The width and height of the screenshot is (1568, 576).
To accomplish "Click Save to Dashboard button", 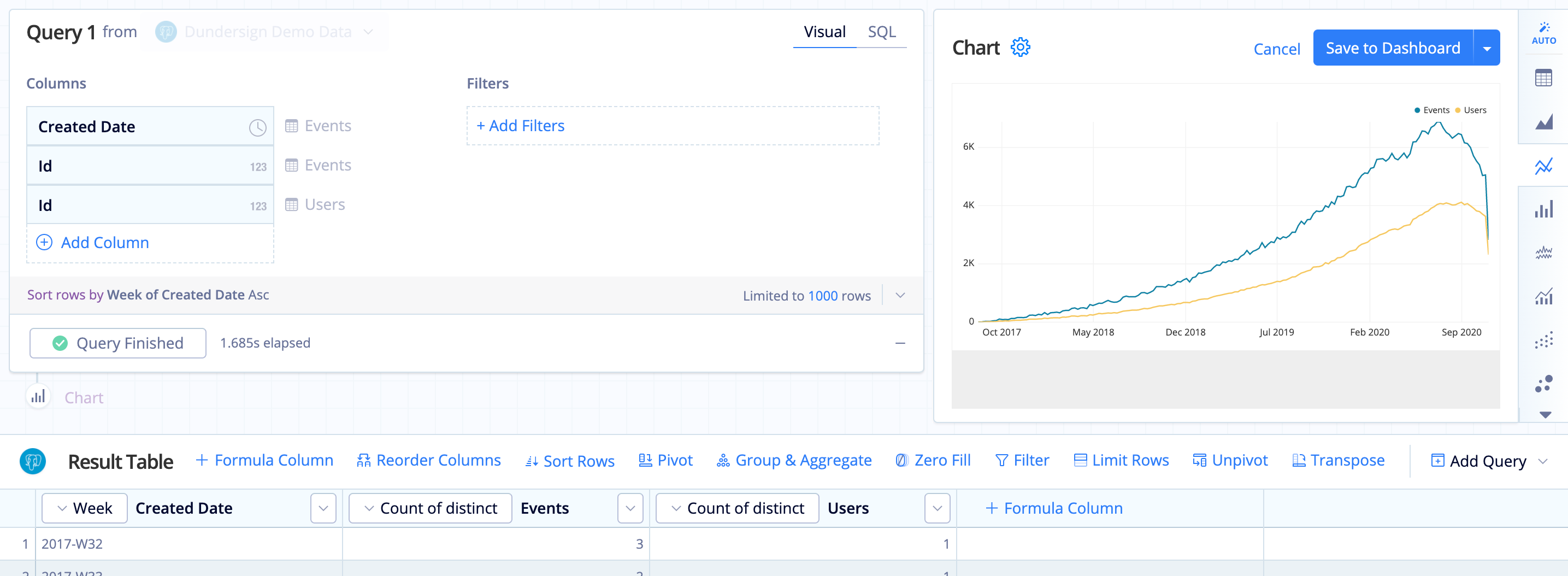I will [x=1393, y=48].
